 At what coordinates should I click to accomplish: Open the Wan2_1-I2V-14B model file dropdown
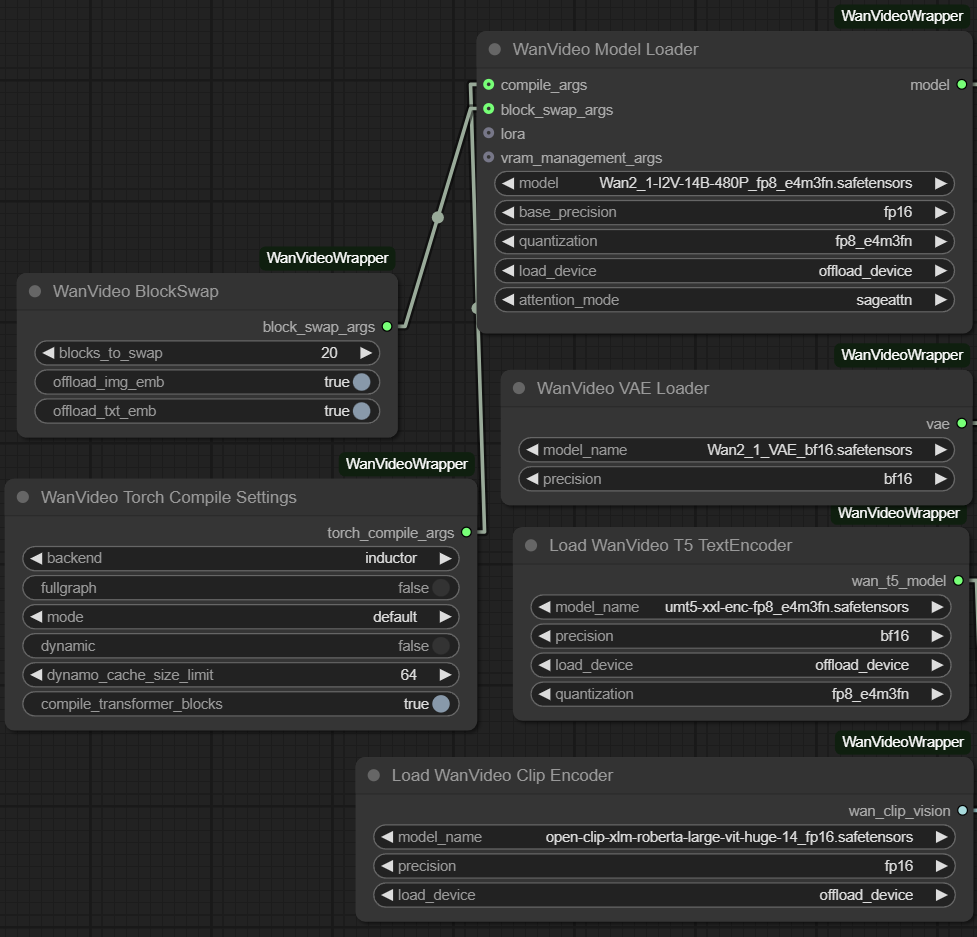click(724, 183)
